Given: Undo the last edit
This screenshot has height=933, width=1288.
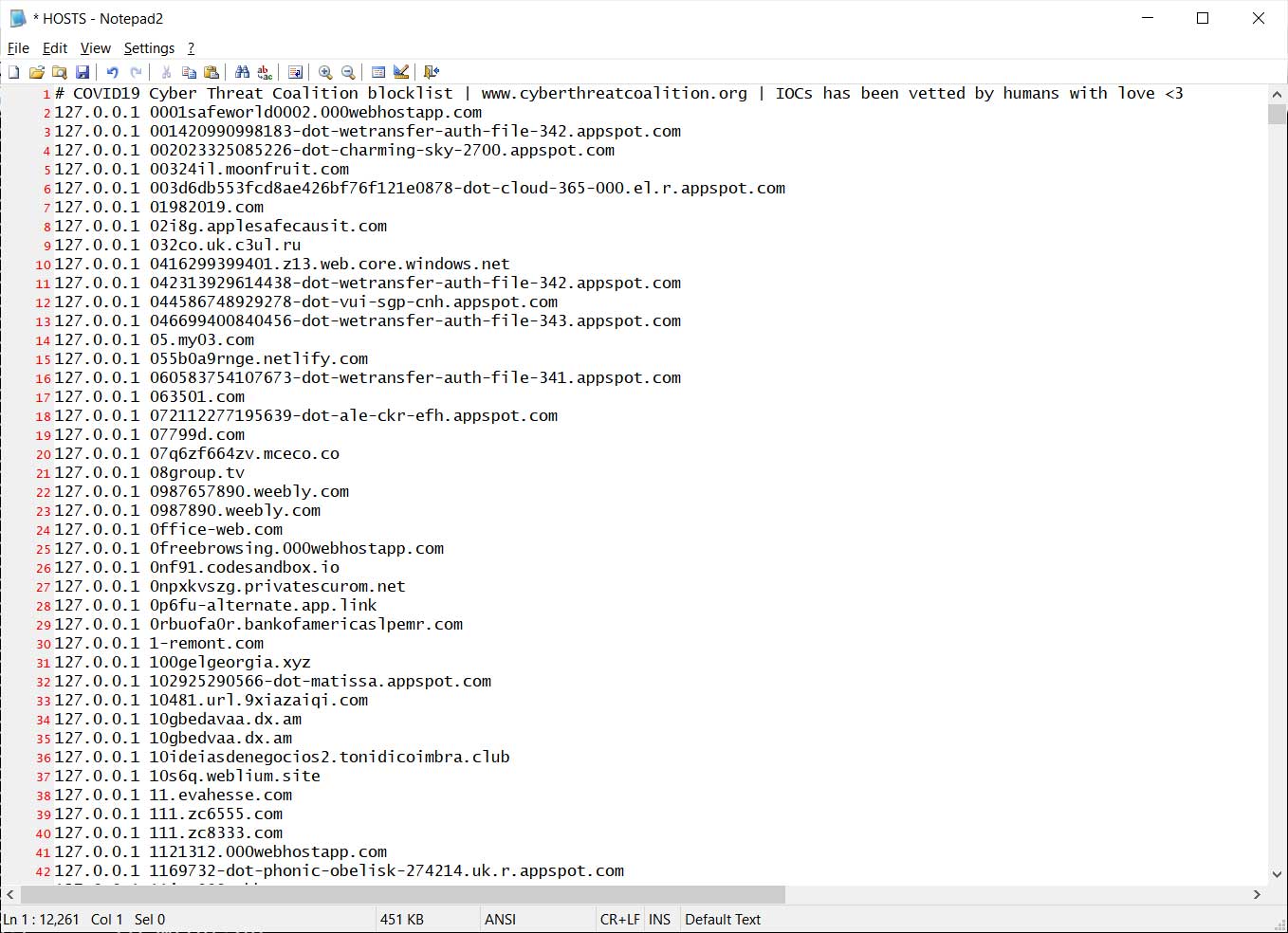Looking at the screenshot, I should point(112,72).
